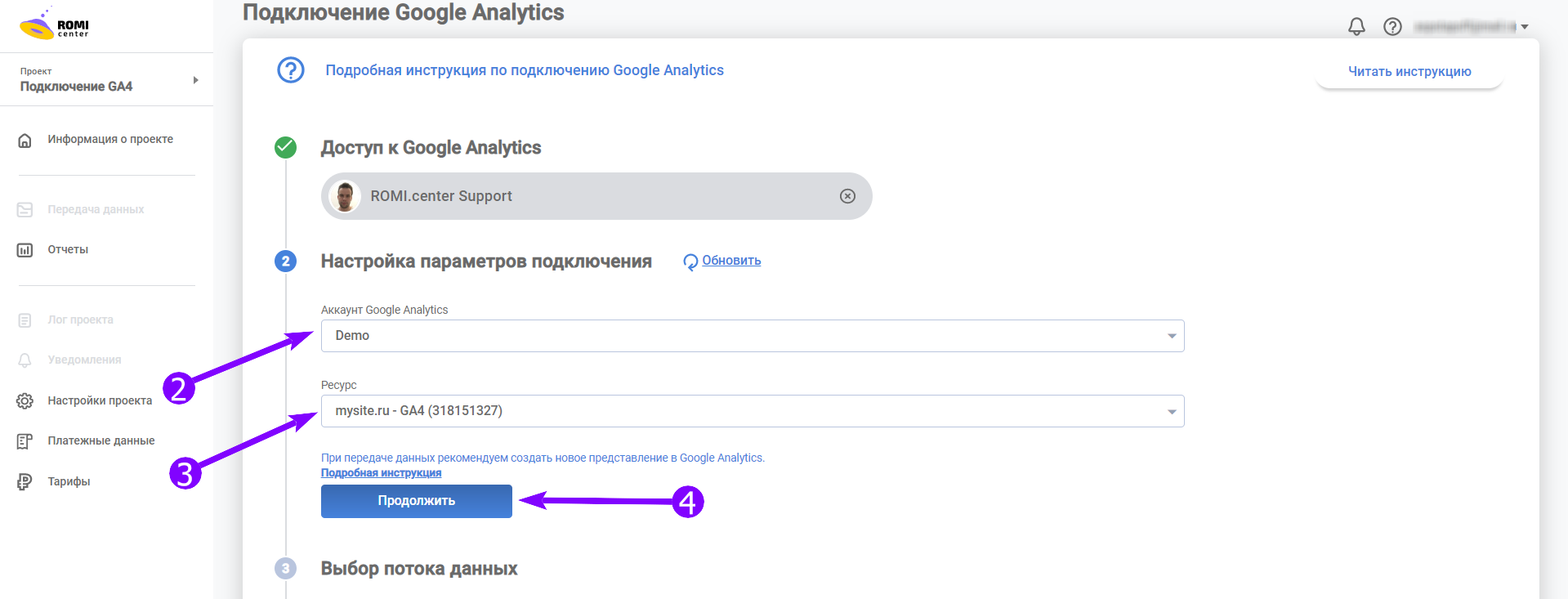Click the data transfer icon in sidebar
This screenshot has height=599, width=1568.
pyautogui.click(x=25, y=210)
